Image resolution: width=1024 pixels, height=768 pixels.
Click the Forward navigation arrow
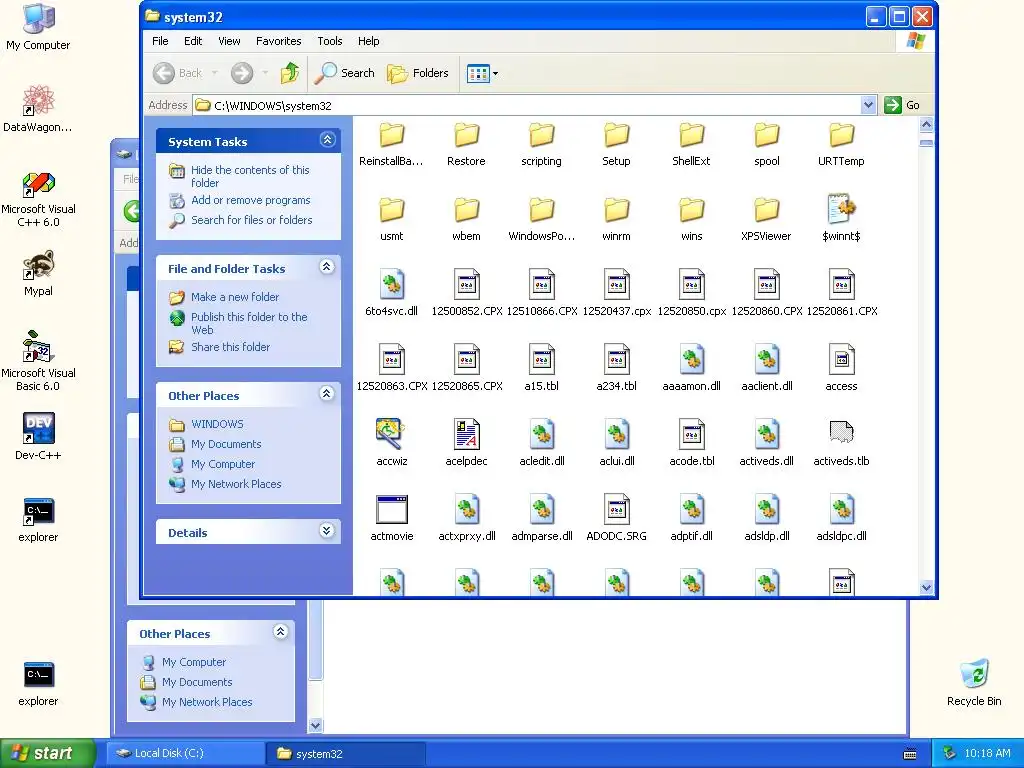tap(242, 73)
